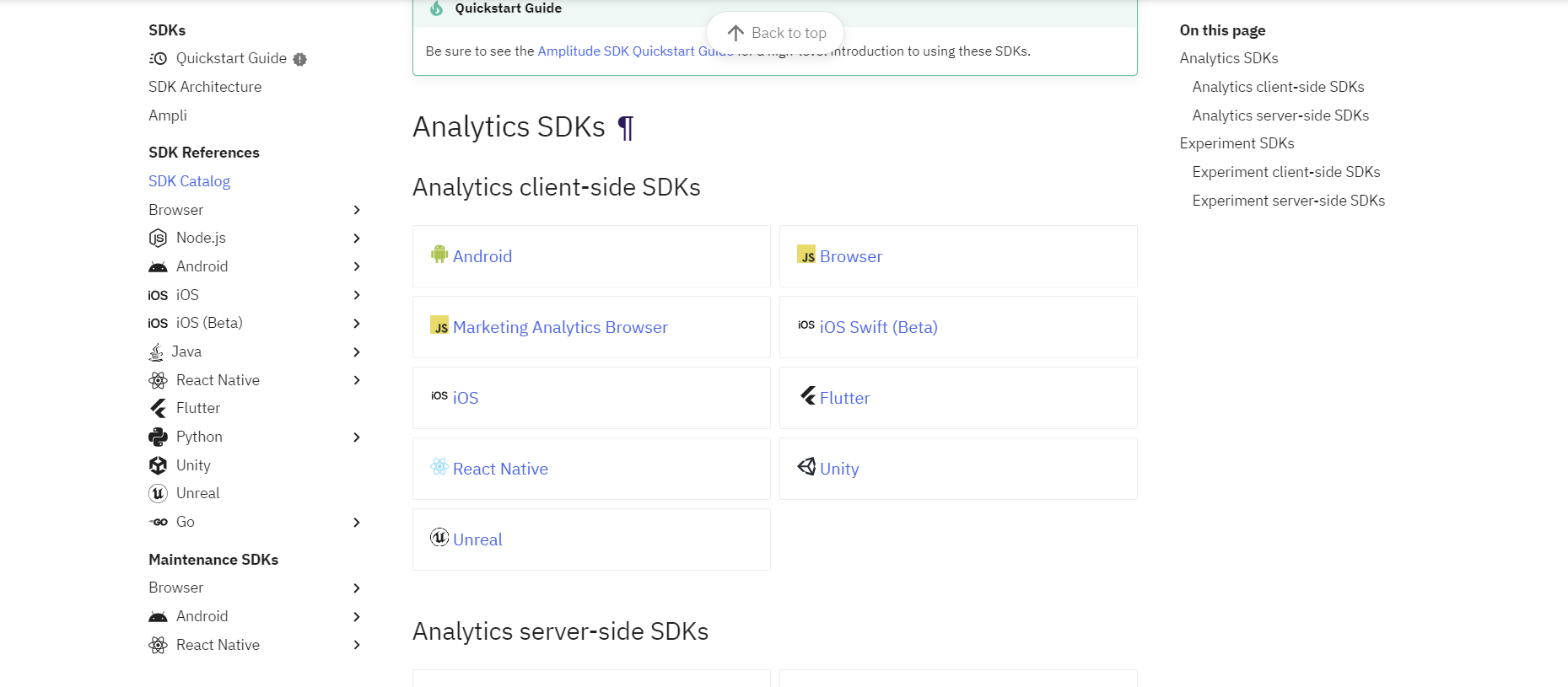Open the Unity card link
The height and width of the screenshot is (687, 1568).
(x=839, y=469)
